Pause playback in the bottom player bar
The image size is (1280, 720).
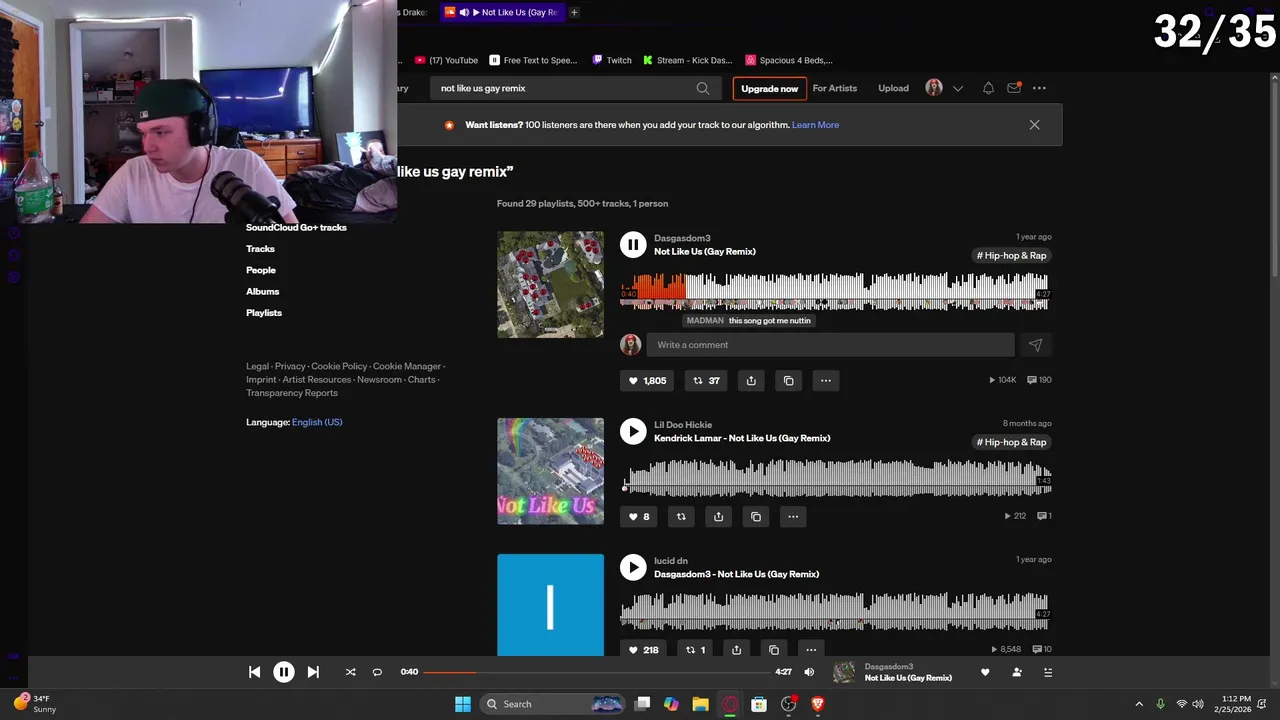(284, 672)
